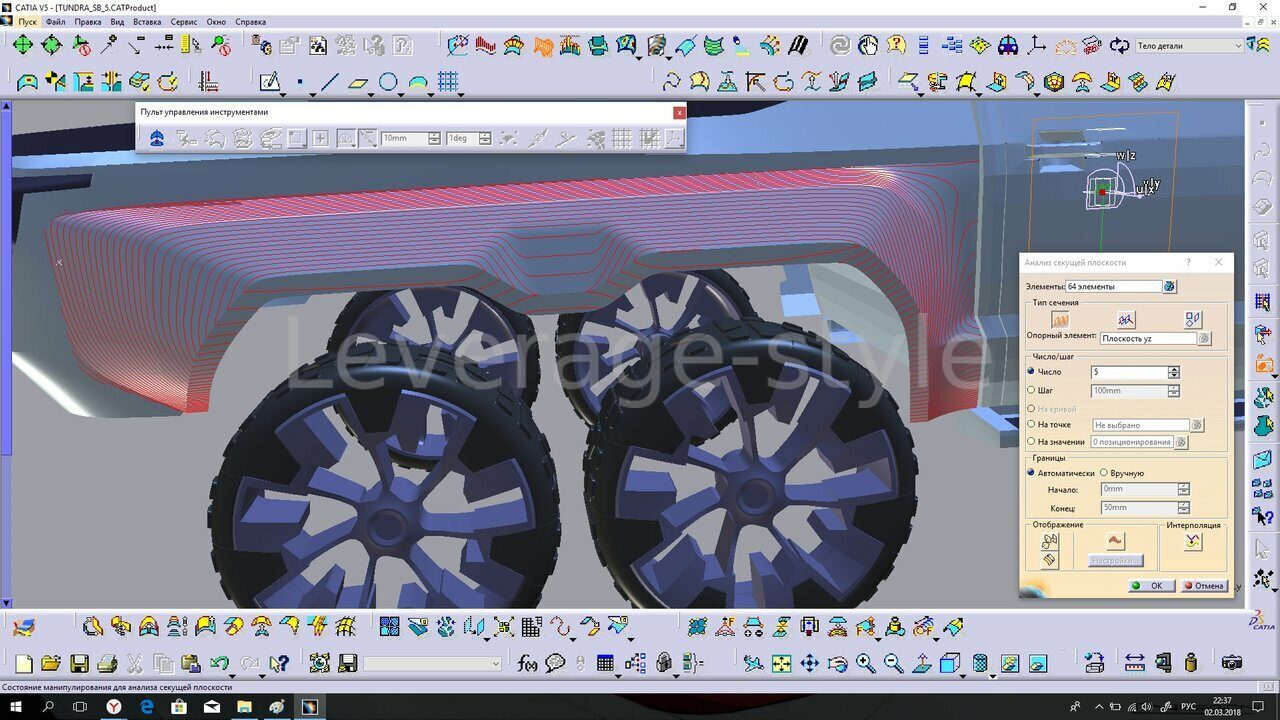
Task: Click the camera capture icon
Action: coord(1232,663)
